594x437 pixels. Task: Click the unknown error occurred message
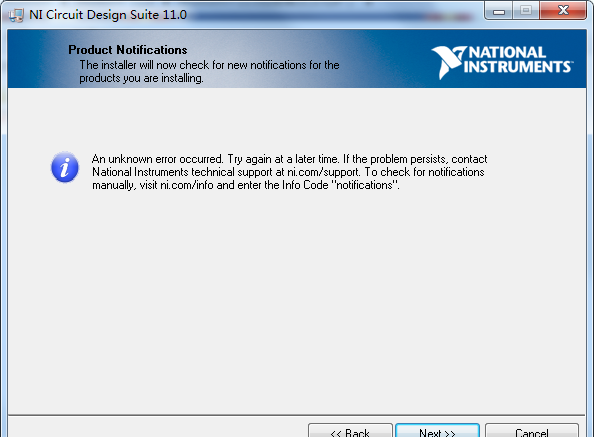pos(289,172)
